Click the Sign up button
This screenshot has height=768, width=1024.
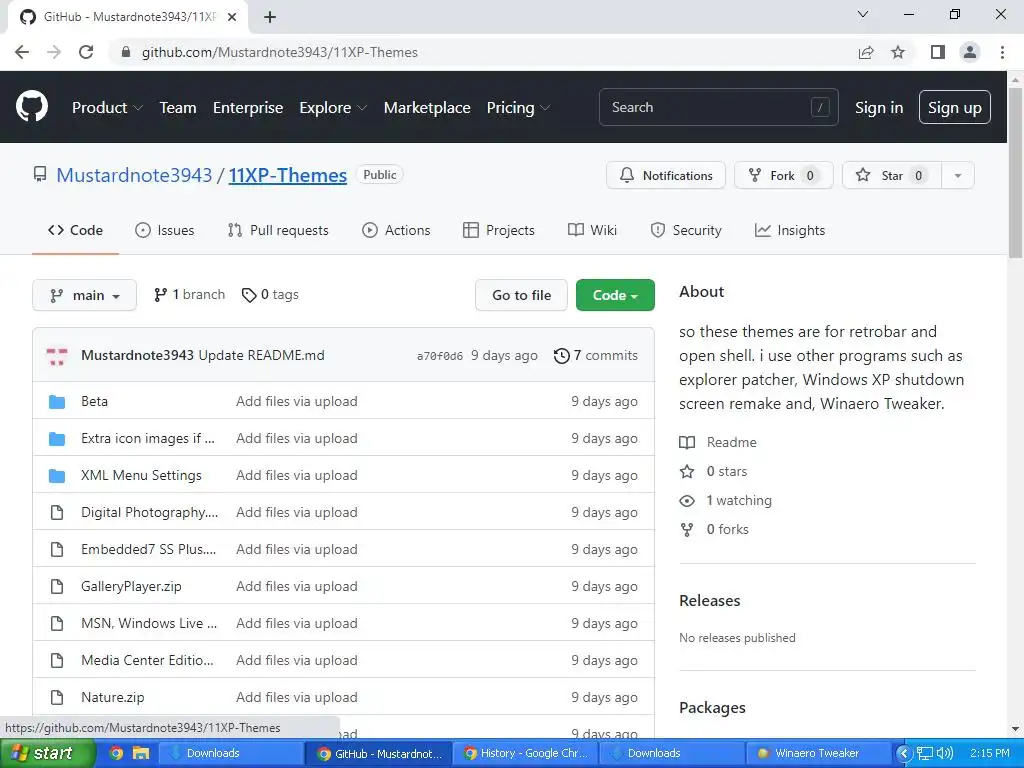pyautogui.click(x=955, y=107)
